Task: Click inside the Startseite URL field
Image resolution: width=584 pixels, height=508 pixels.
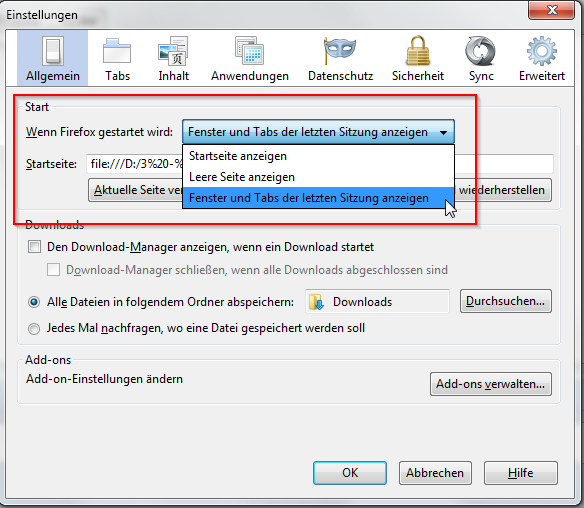Action: [134, 164]
